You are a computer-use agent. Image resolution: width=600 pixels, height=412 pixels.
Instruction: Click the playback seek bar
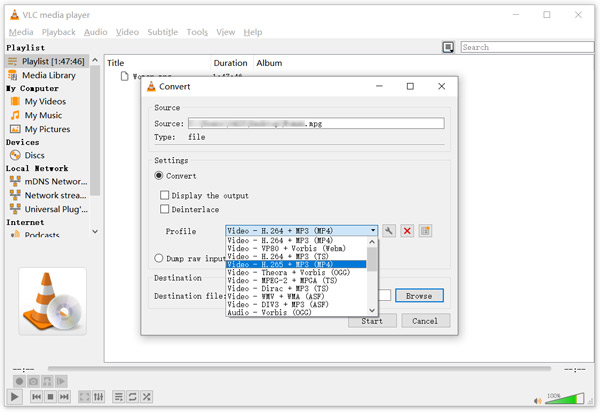click(x=299, y=369)
